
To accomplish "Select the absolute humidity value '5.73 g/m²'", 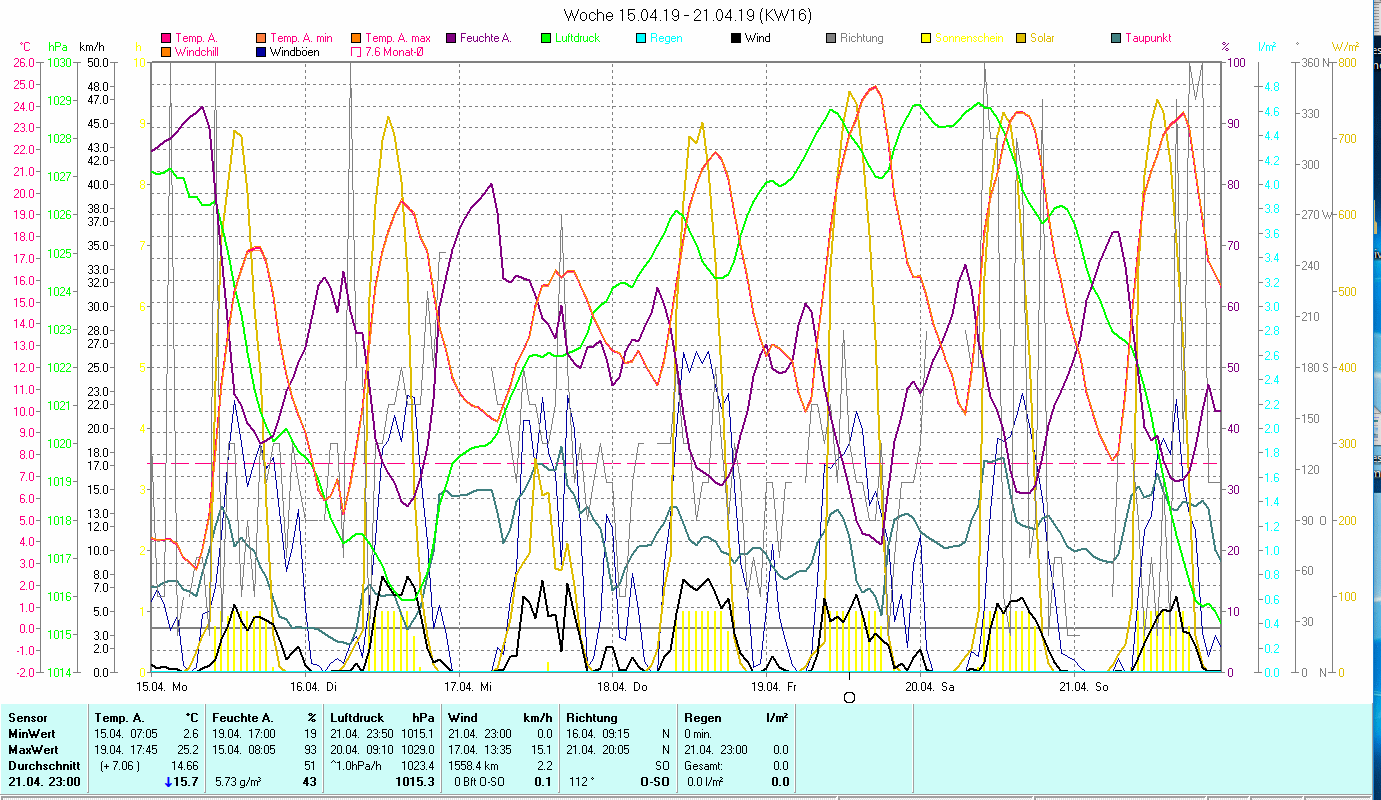I will (x=239, y=782).
